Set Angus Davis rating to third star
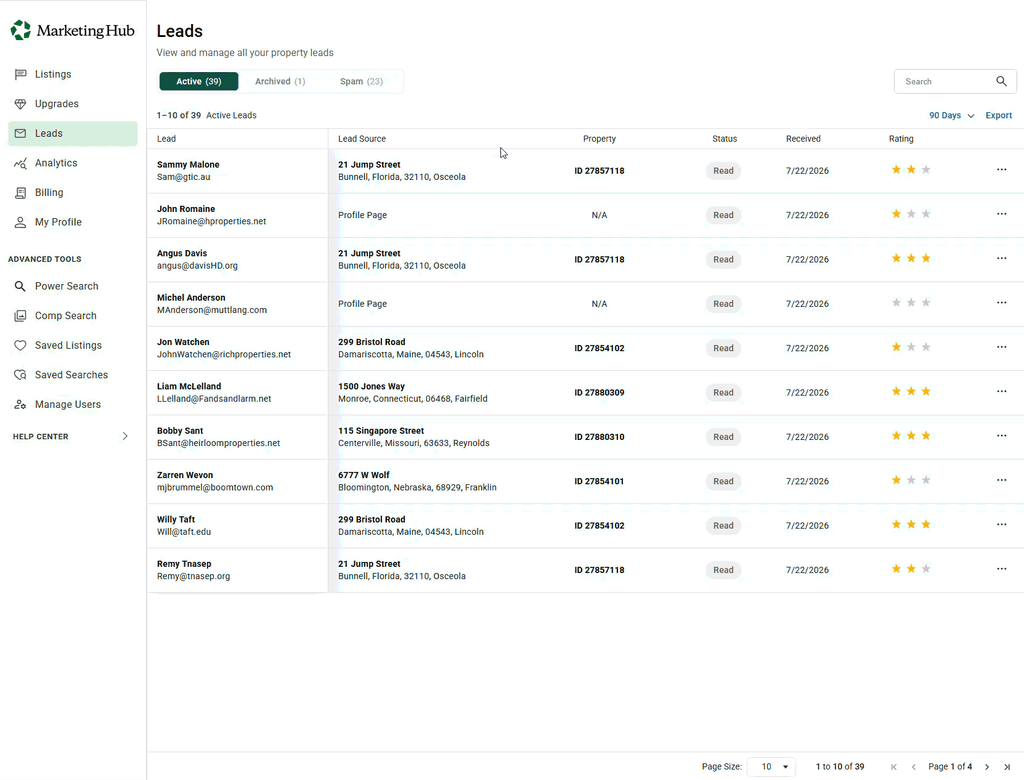 [926, 258]
